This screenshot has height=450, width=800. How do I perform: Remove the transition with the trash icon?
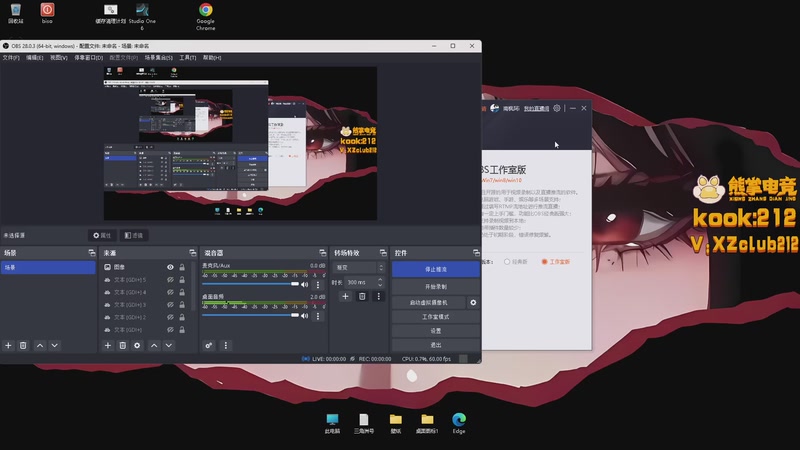[x=362, y=296]
